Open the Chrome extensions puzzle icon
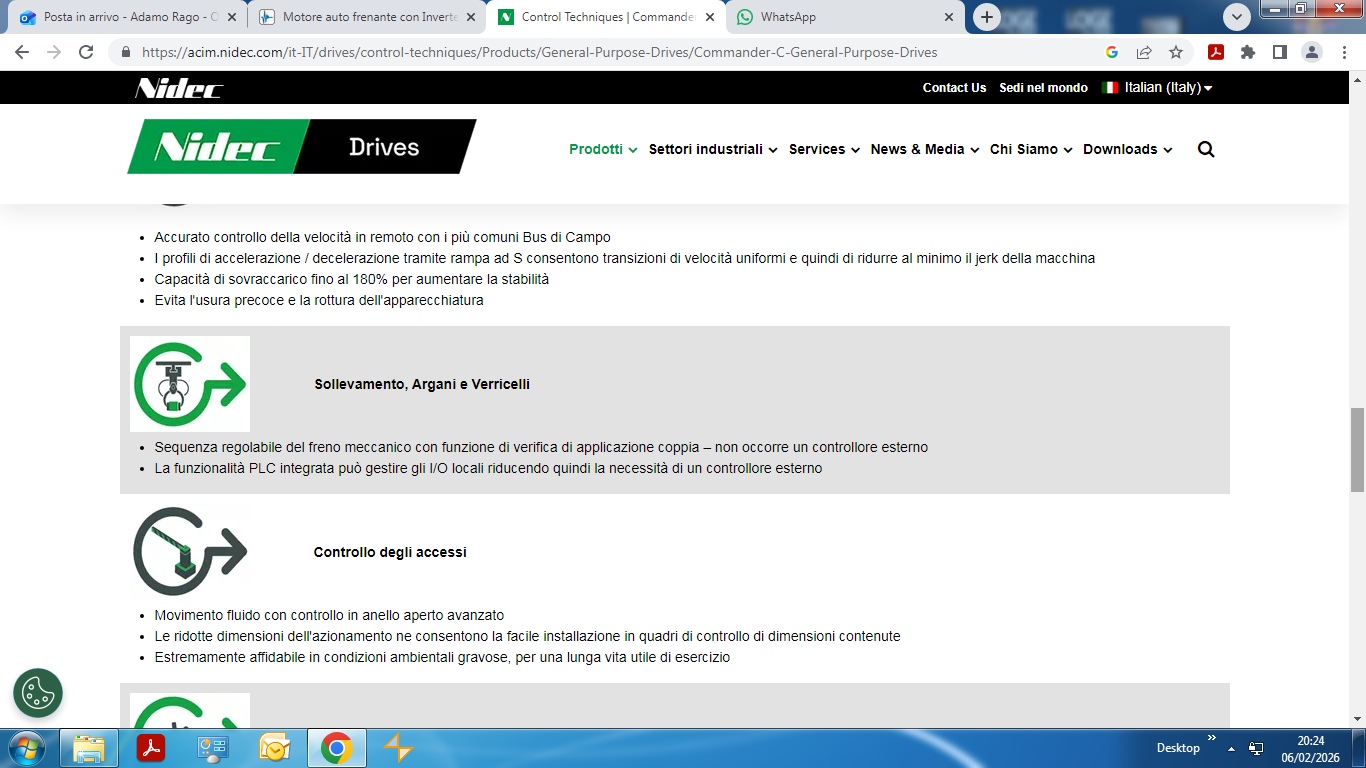 (1247, 52)
